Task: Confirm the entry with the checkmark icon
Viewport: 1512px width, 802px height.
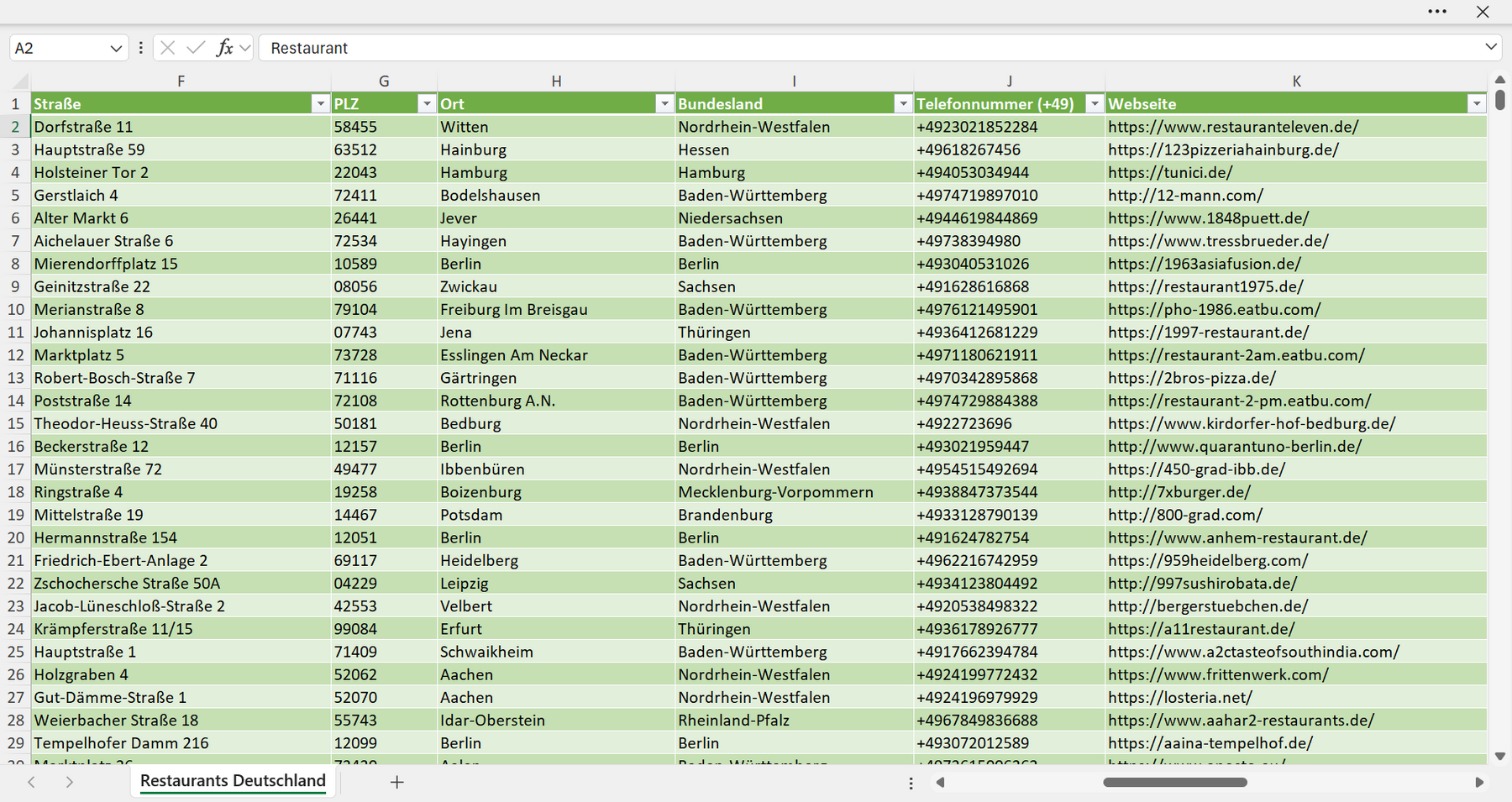Action: [x=196, y=48]
